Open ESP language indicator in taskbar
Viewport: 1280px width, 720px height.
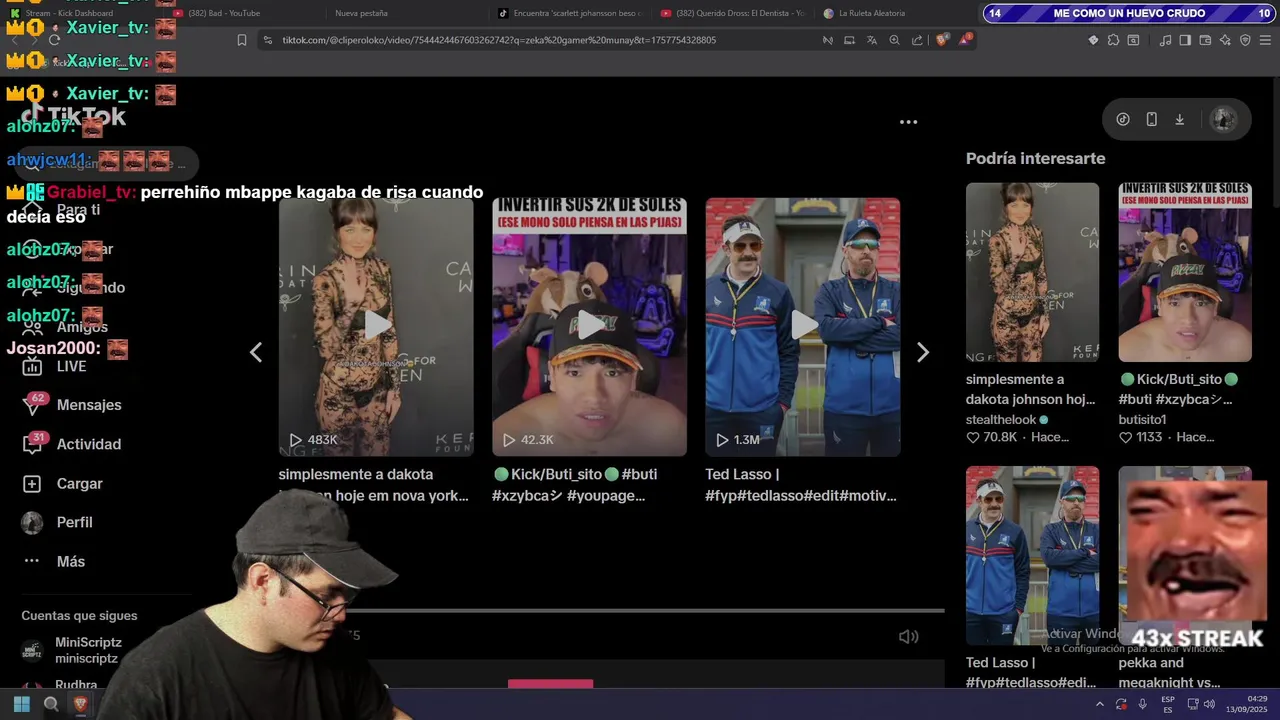[1168, 704]
